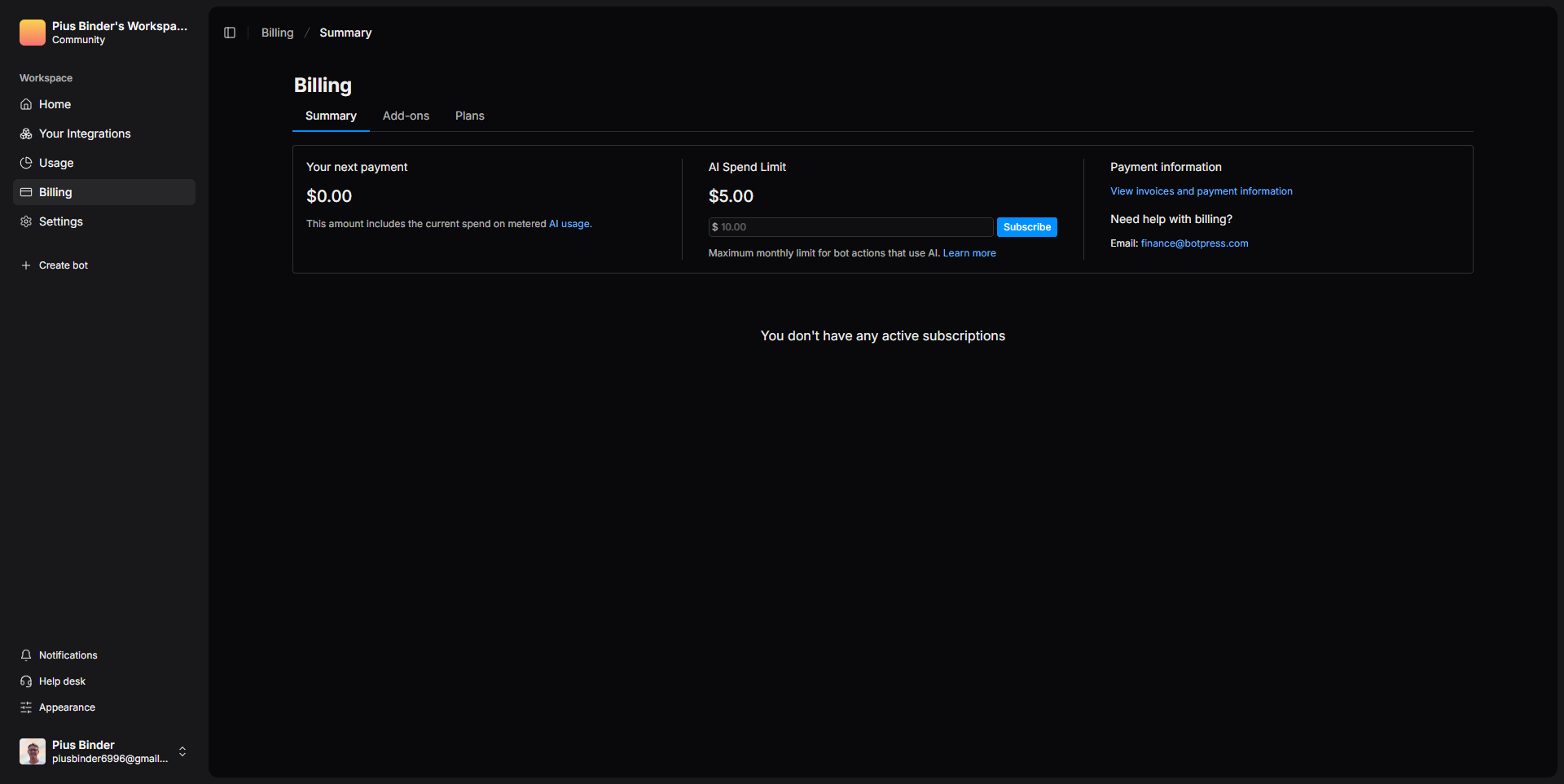1564x784 pixels.
Task: Open Your Integrations from the sidebar icon
Action: point(26,134)
